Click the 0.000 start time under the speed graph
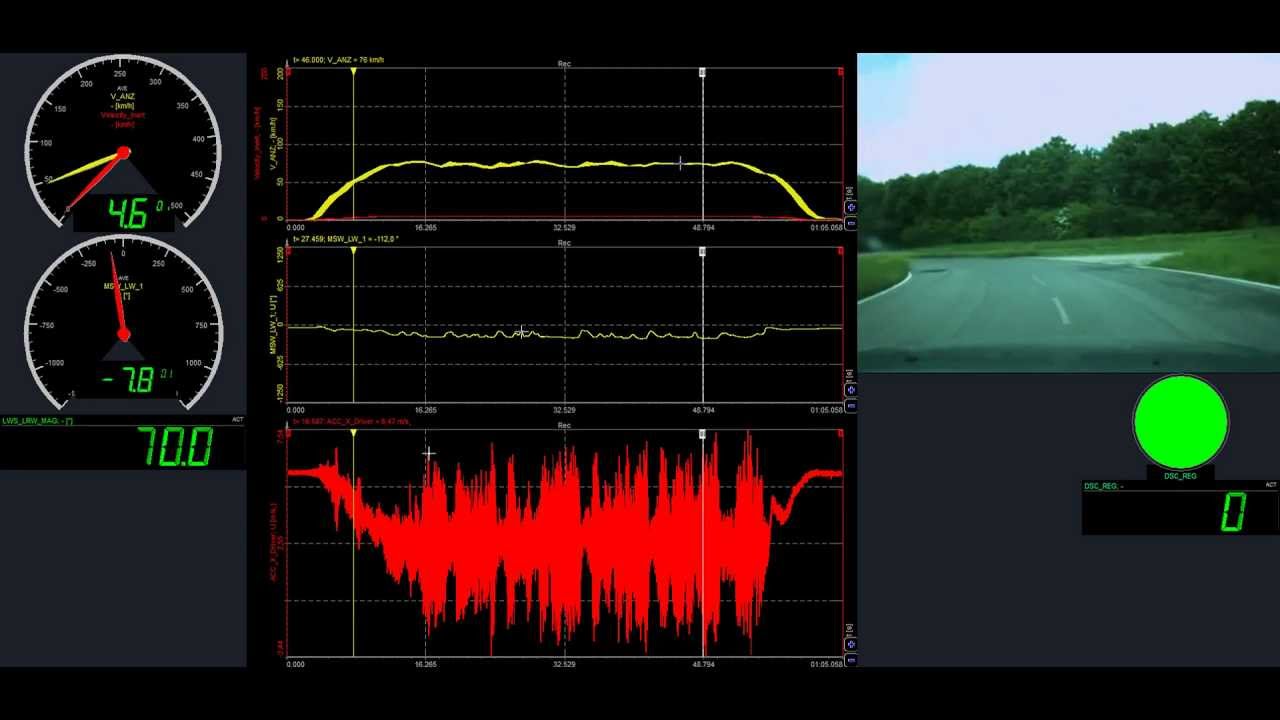This screenshot has width=1280, height=720. (x=296, y=228)
